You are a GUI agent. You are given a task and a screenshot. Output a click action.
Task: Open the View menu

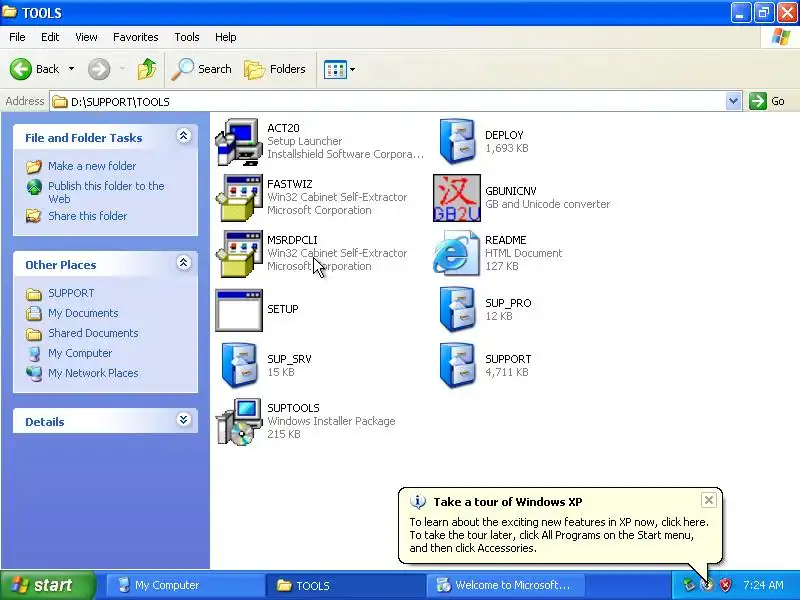[86, 37]
